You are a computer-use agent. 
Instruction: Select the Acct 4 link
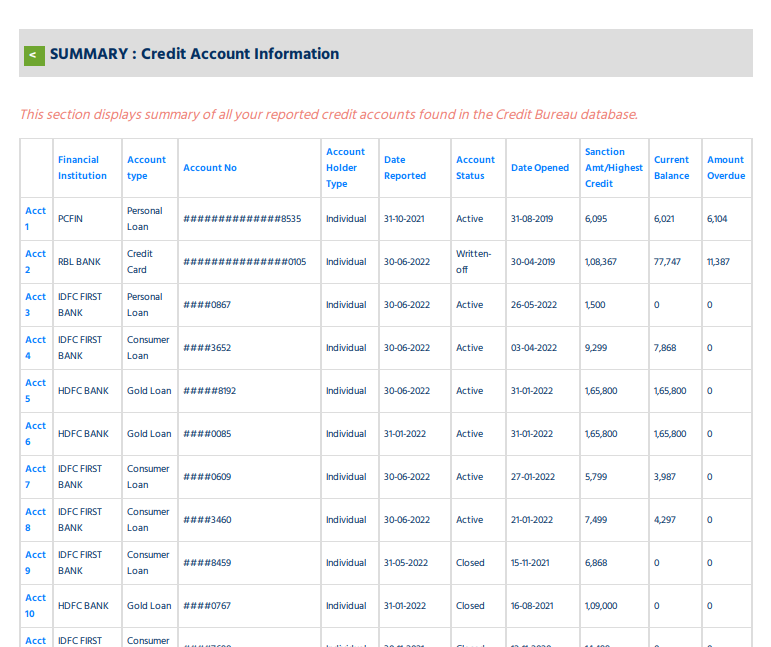(35, 348)
